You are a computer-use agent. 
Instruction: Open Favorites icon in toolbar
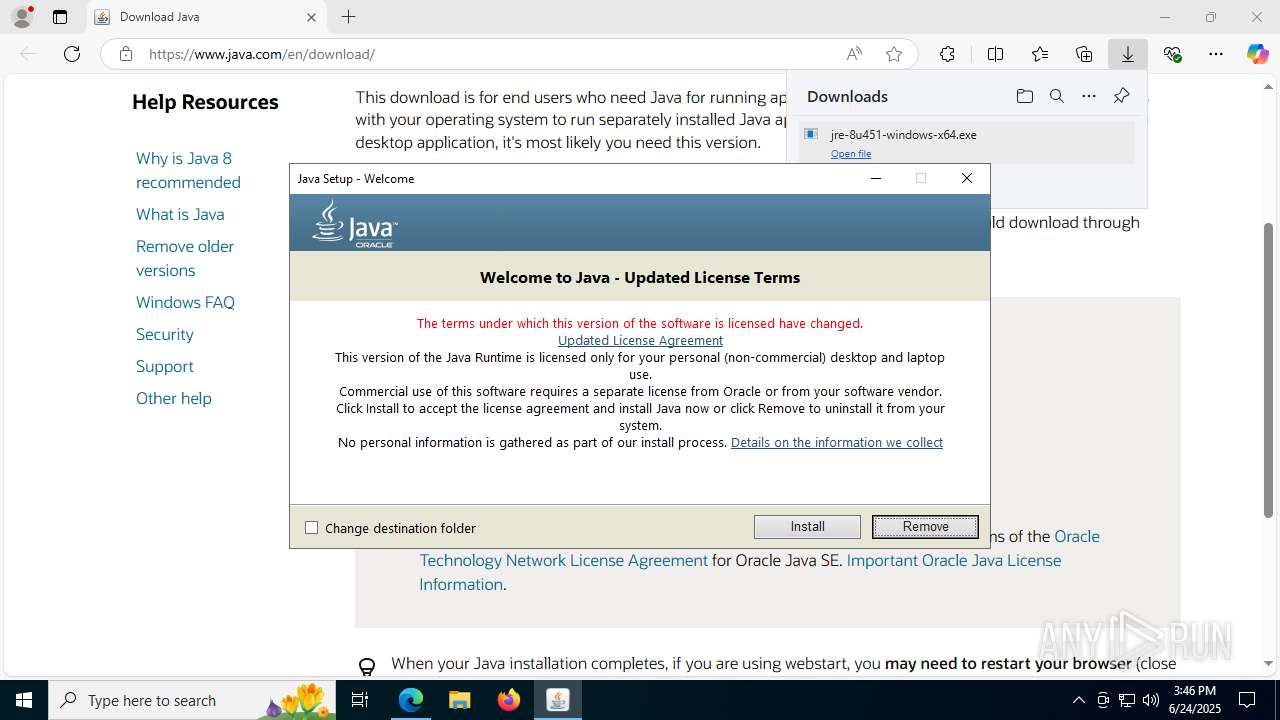[1040, 54]
